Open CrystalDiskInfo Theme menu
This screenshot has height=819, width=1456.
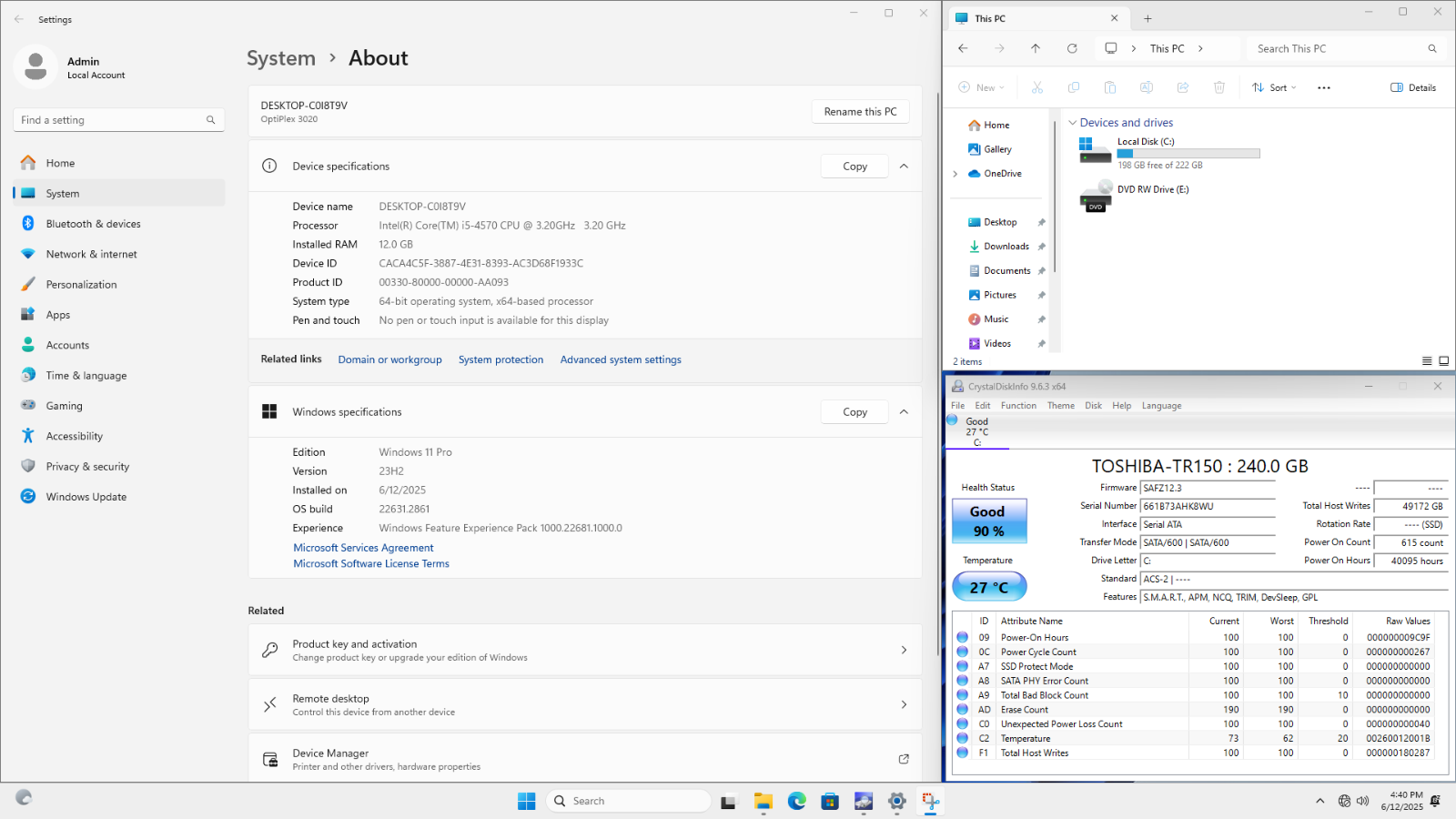1060,406
